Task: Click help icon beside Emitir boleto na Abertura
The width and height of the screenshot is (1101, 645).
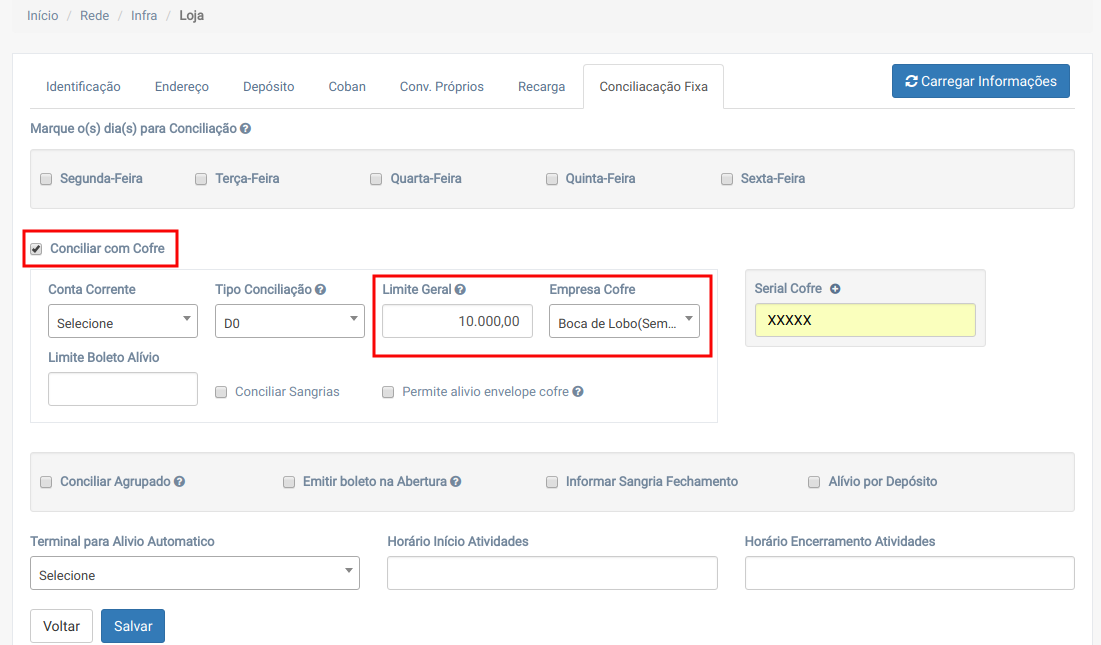Action: 456,482
